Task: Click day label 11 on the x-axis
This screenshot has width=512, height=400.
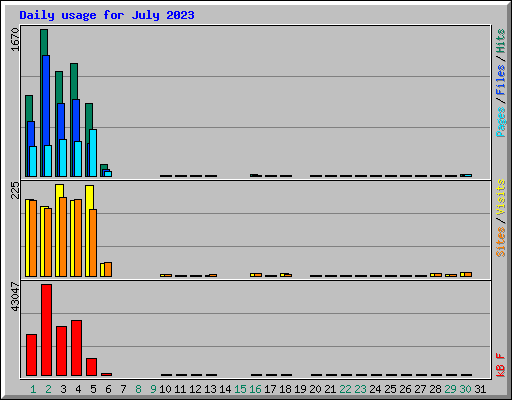Action: [180, 389]
